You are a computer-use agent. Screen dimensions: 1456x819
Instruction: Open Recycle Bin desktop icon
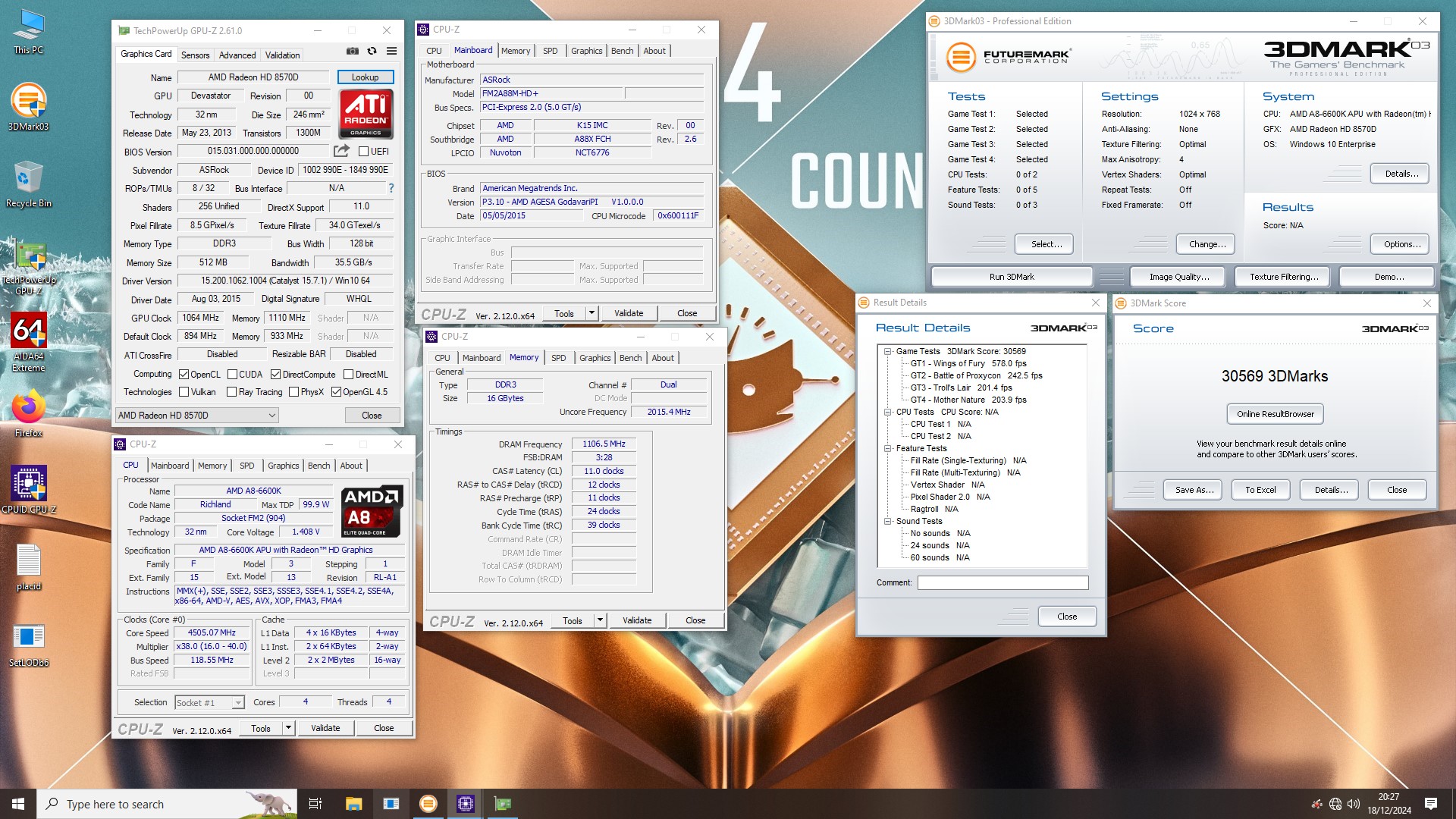(x=29, y=184)
